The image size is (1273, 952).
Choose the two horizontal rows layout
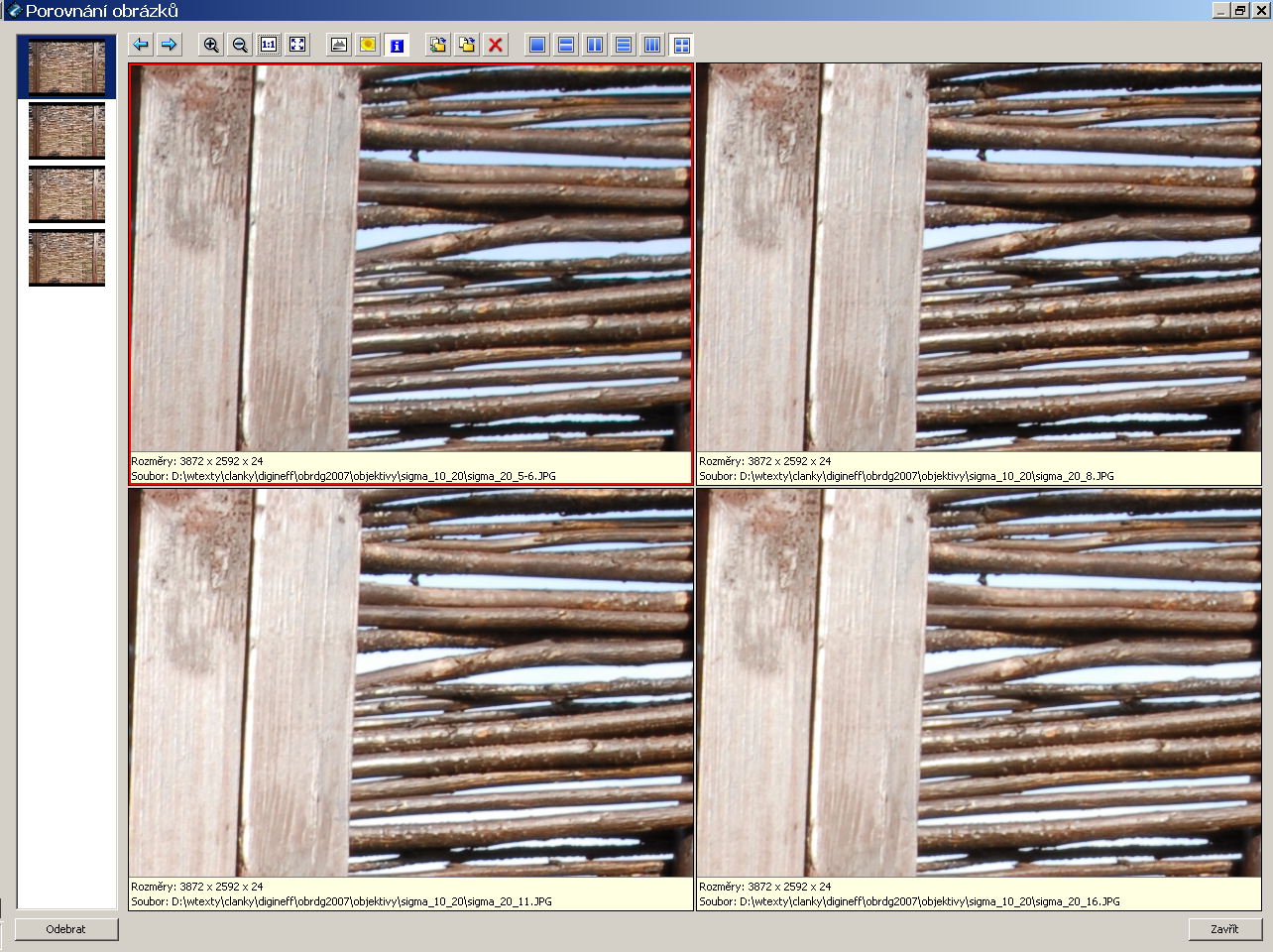[x=566, y=45]
